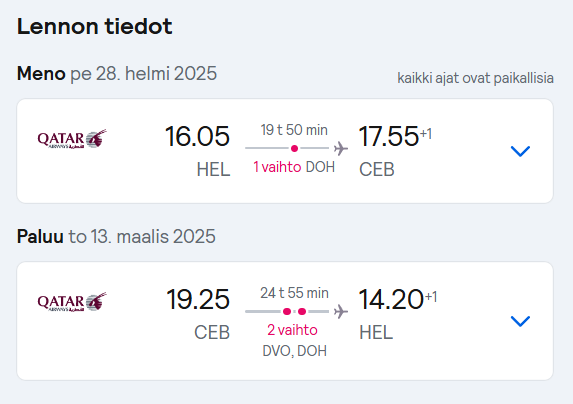Viewport: 573px width, 404px height.
Task: Click second stopover dot on return route
Action: pos(302,312)
